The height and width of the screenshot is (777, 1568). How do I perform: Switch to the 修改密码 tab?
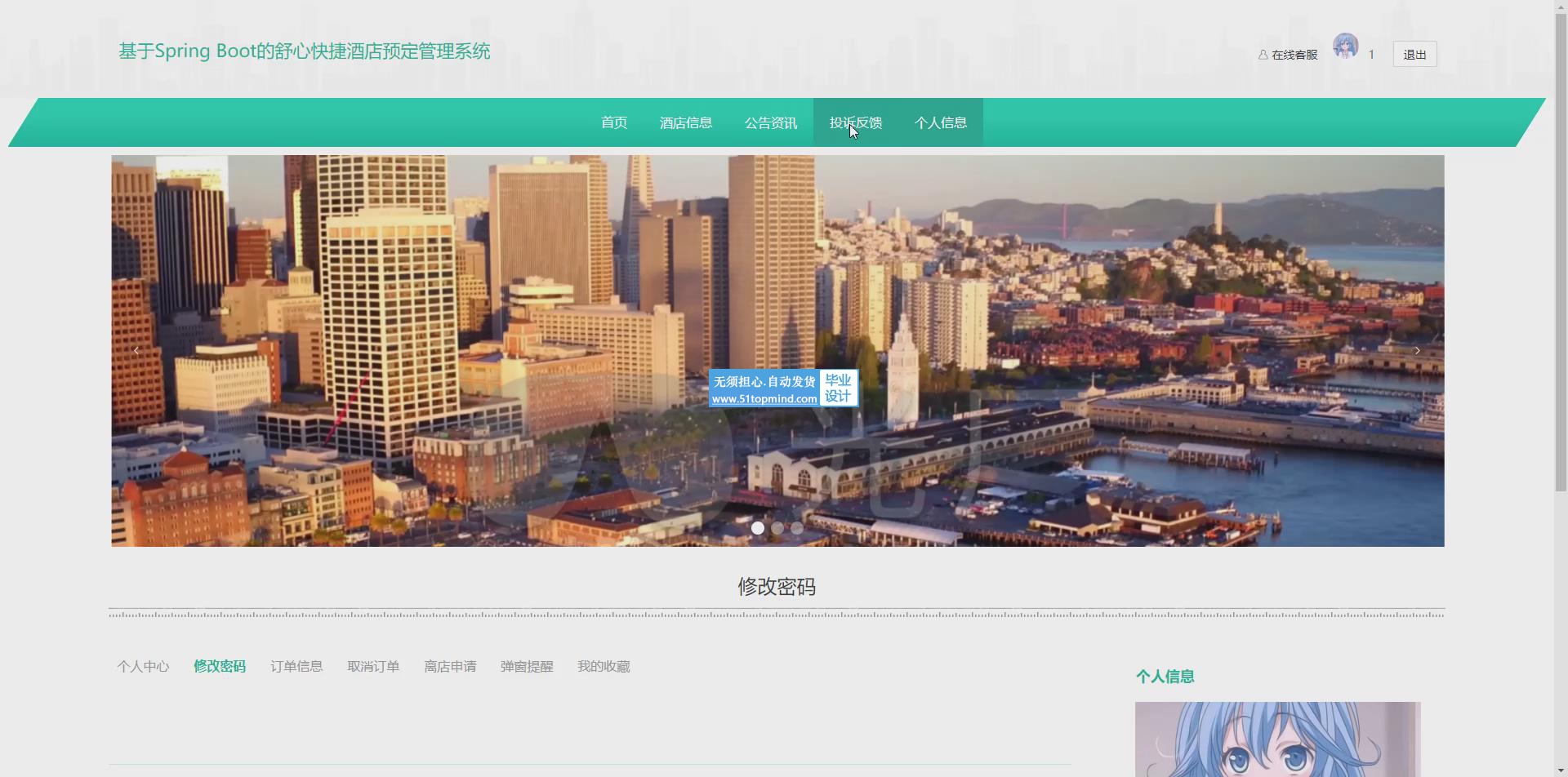(x=220, y=667)
